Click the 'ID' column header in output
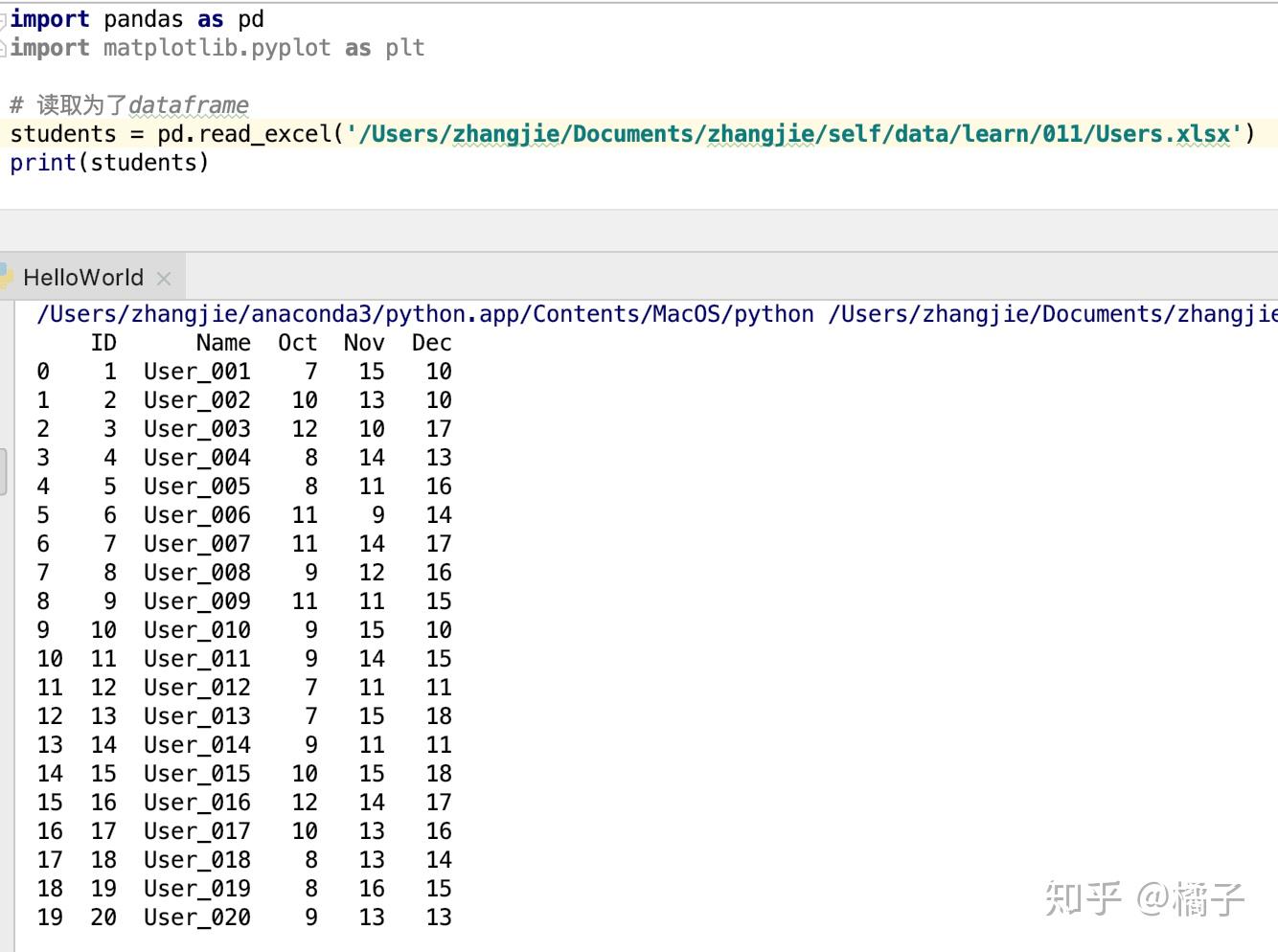 (103, 343)
